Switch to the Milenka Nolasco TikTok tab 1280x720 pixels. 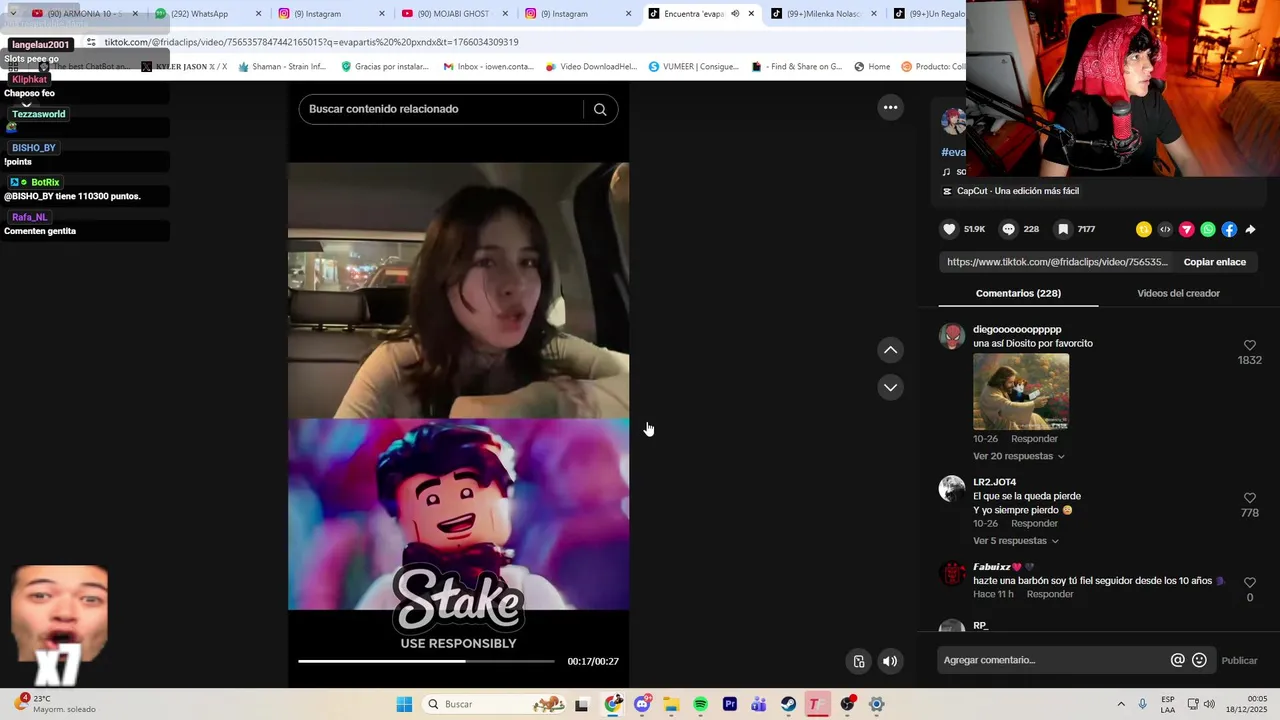pyautogui.click(x=825, y=14)
